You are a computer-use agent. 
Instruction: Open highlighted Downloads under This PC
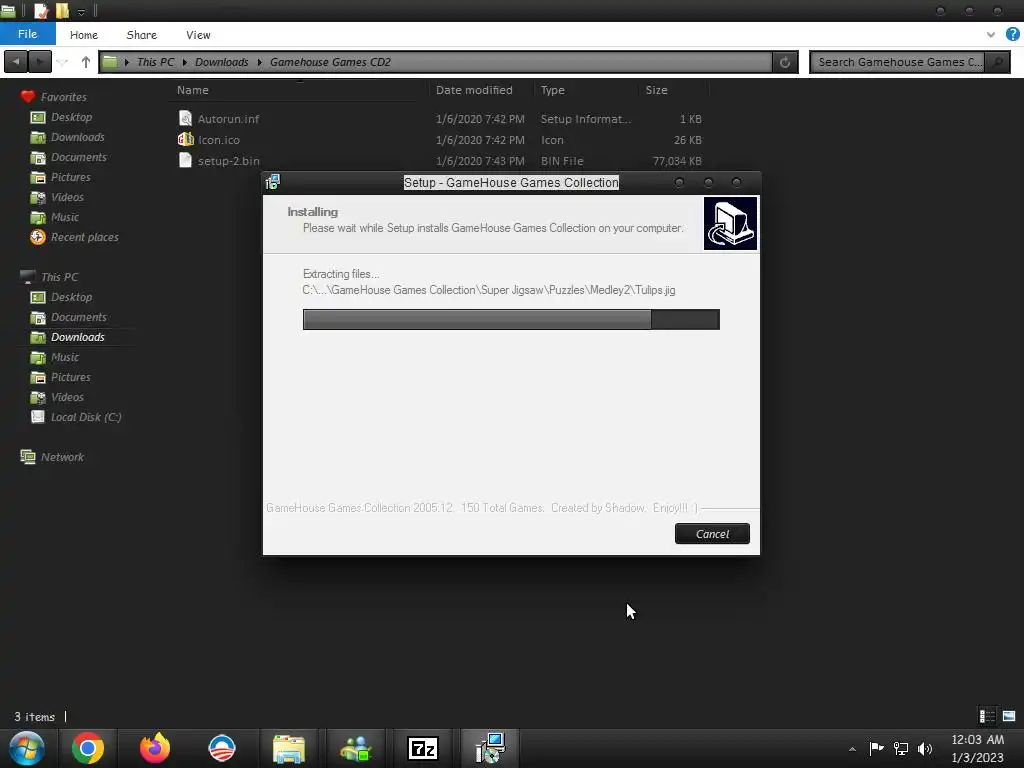tap(78, 337)
